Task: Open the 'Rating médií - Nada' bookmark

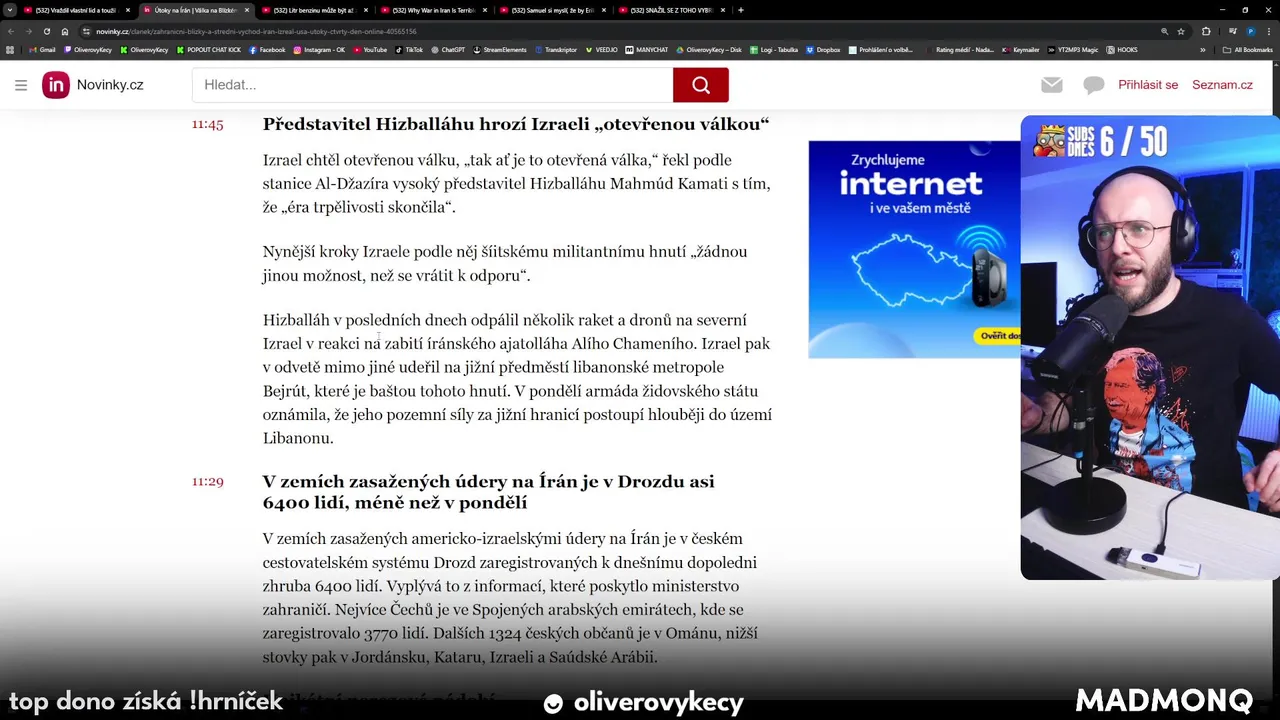Action: 960,49
